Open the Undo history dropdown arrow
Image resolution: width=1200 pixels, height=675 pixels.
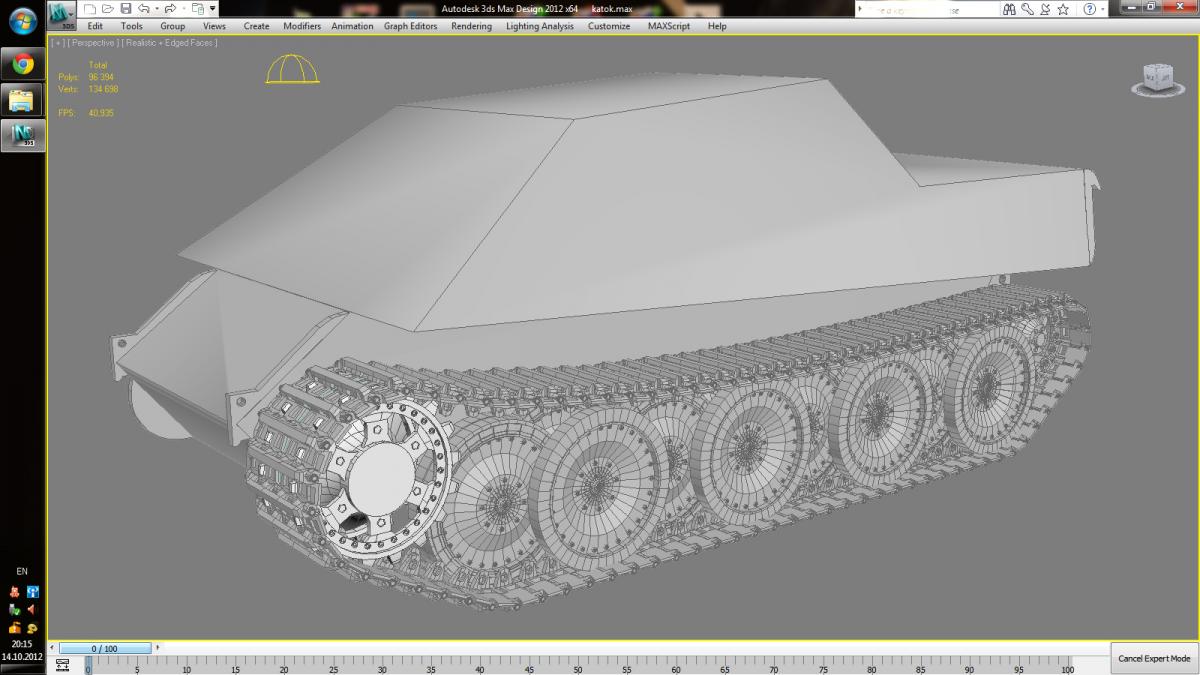pos(156,9)
